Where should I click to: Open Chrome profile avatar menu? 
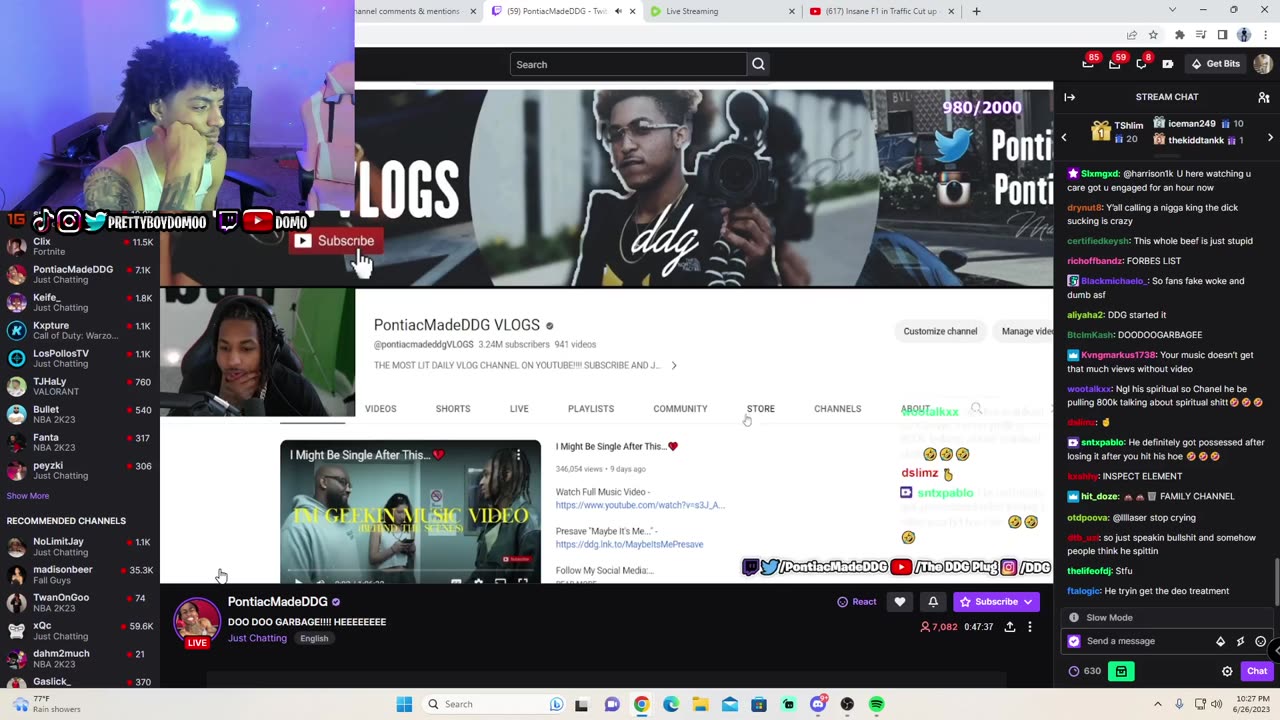point(1243,35)
